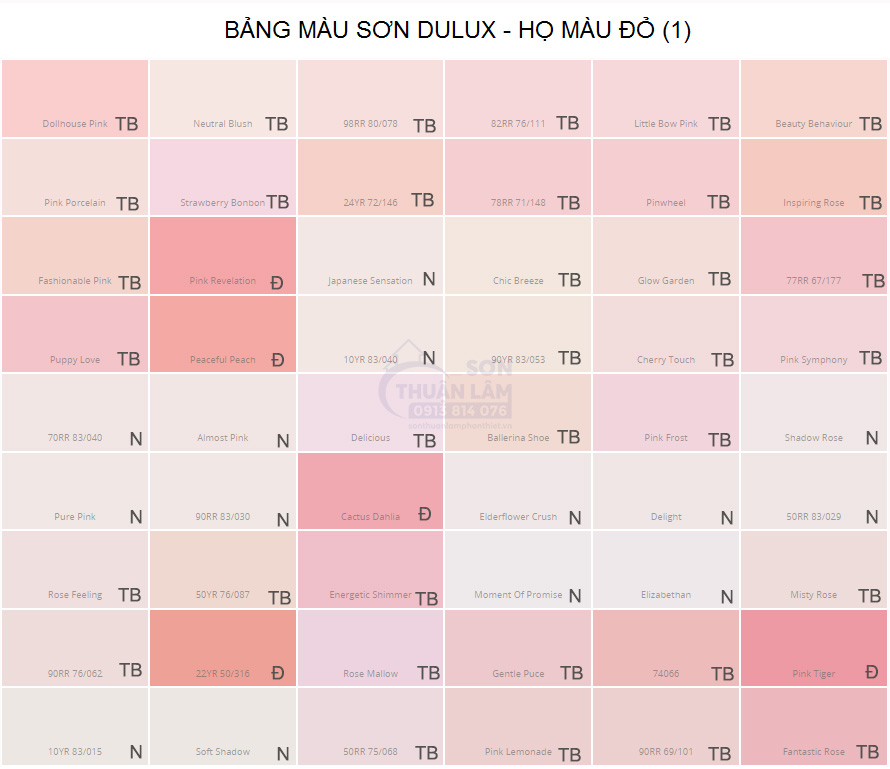Pick the Fantastic Rose swatch

pyautogui.click(x=814, y=726)
